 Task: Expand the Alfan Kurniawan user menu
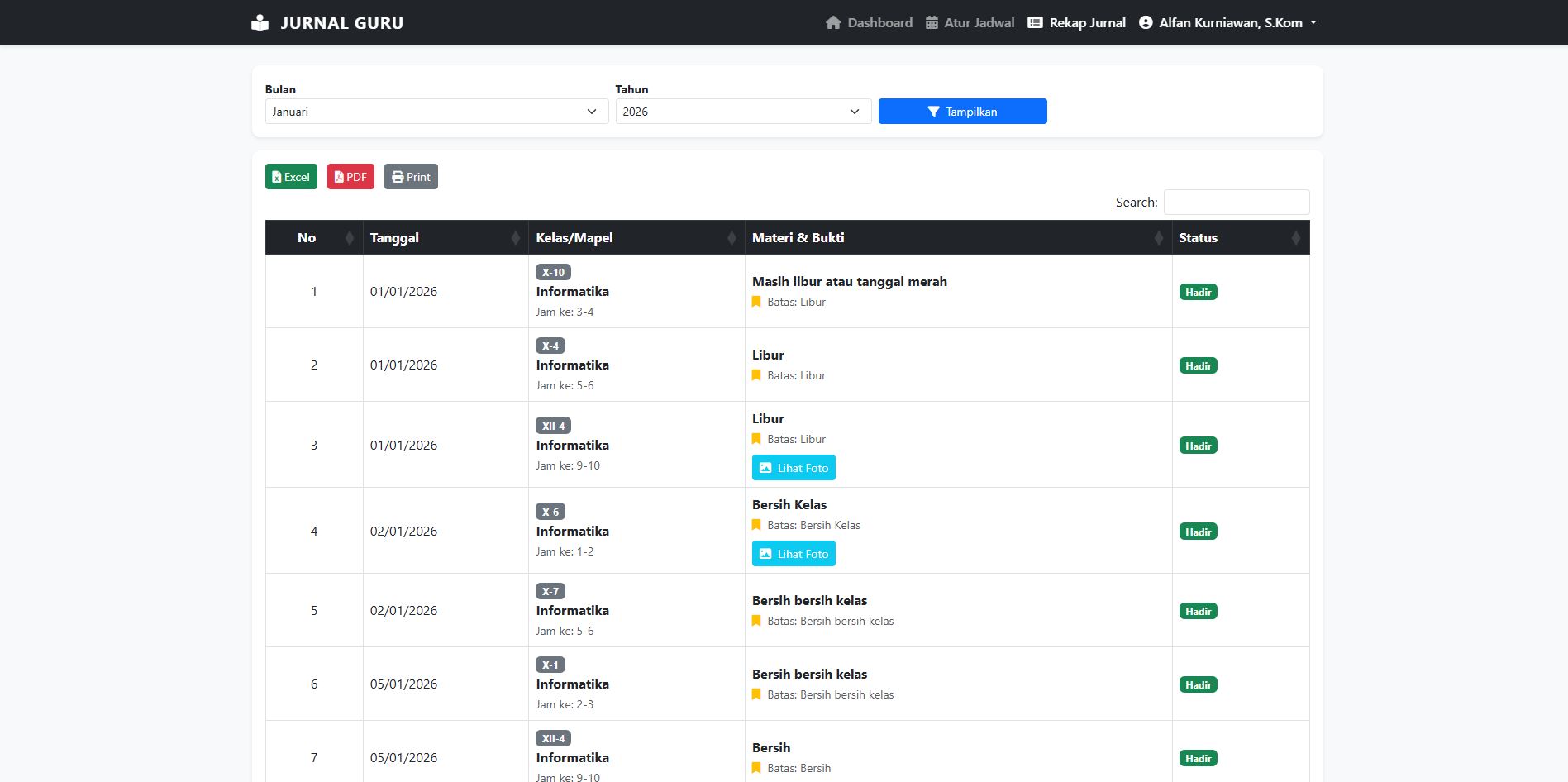pyautogui.click(x=1227, y=23)
